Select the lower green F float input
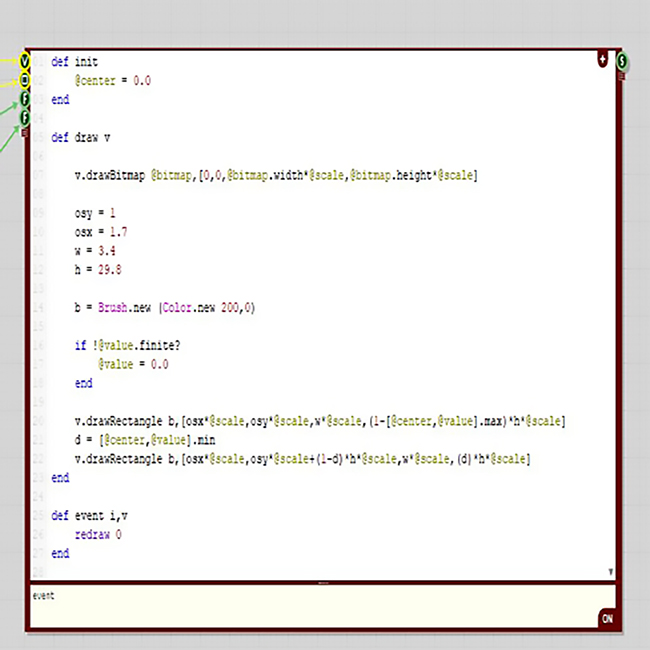 (x=25, y=118)
